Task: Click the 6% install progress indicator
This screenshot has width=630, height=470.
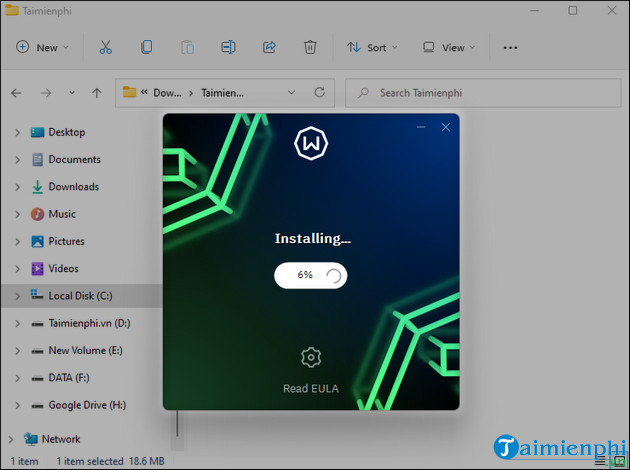Action: (311, 275)
